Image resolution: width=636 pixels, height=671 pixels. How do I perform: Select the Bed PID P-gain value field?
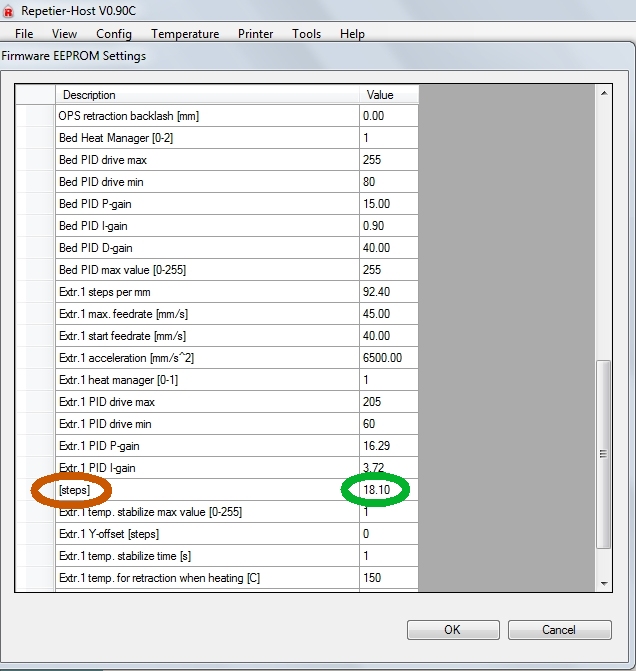point(388,204)
